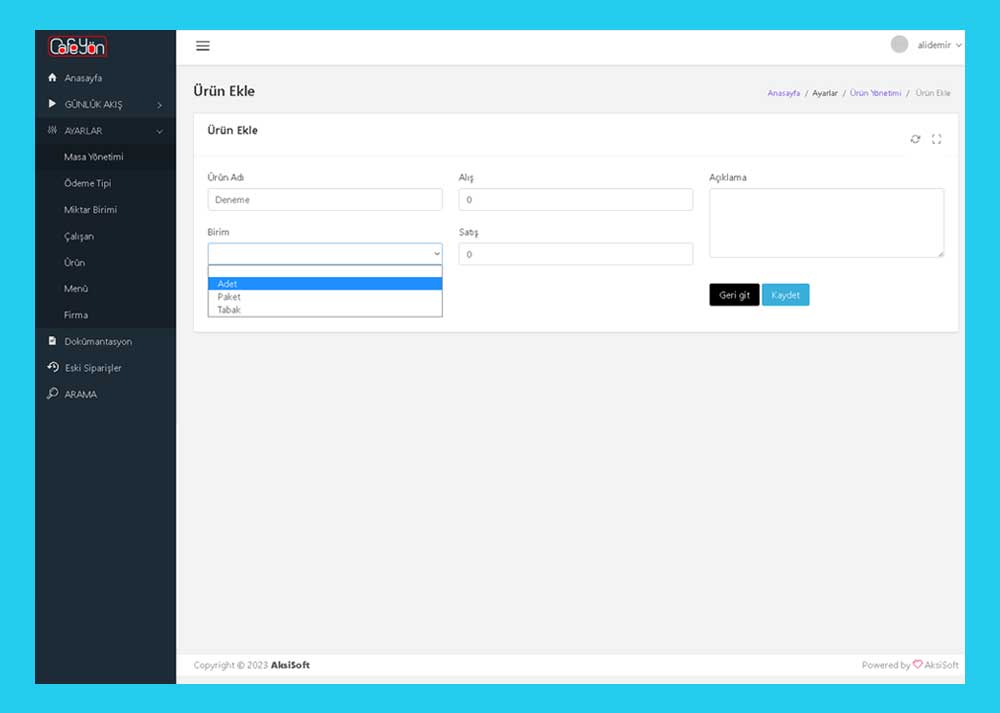Image resolution: width=1000 pixels, height=713 pixels.
Task: Open the alidemir user dropdown
Action: coord(939,45)
